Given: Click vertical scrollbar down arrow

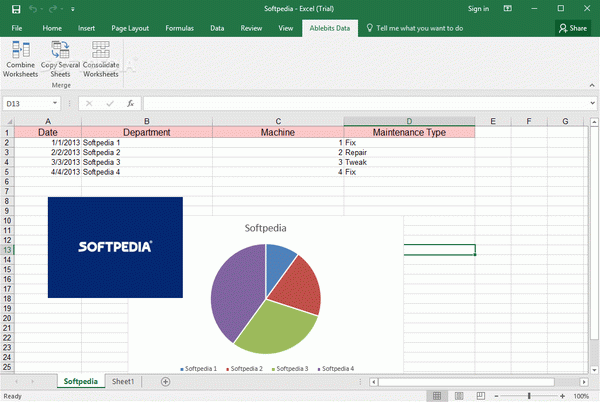Looking at the screenshot, I should pyautogui.click(x=594, y=370).
